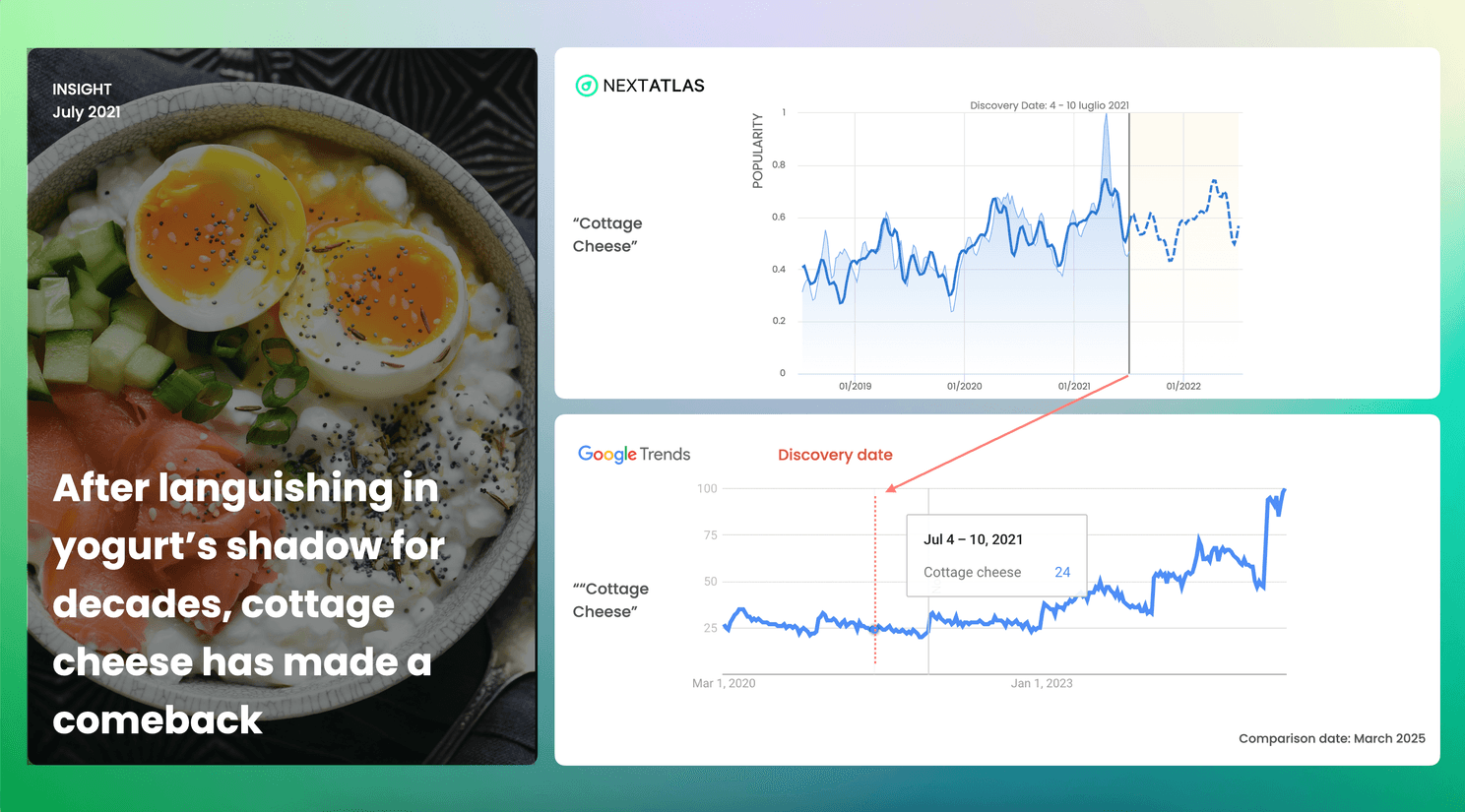Screen dimensions: 1465x812
Task: Click the Discovery Date 4 - 10 luglio 2021 caption
Action: (x=1050, y=105)
